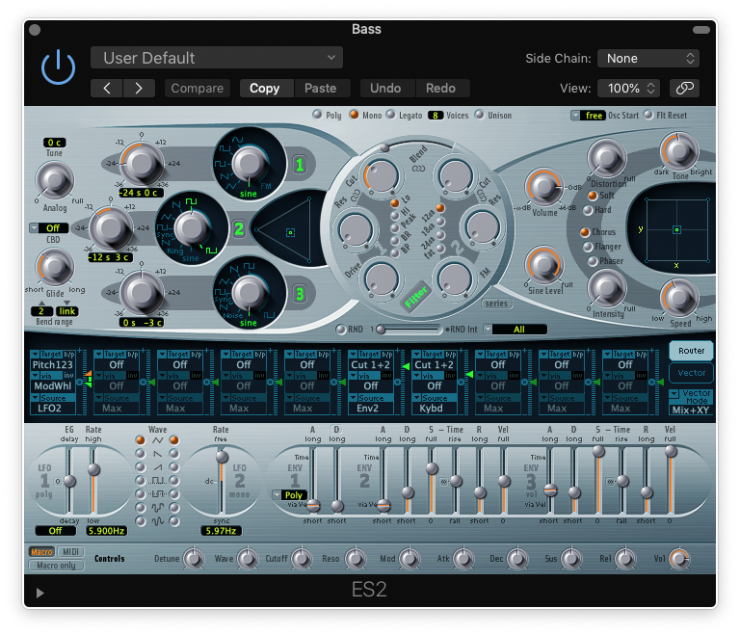This screenshot has height=635, width=740.
Task: Click the link icon beside View
Action: point(684,88)
